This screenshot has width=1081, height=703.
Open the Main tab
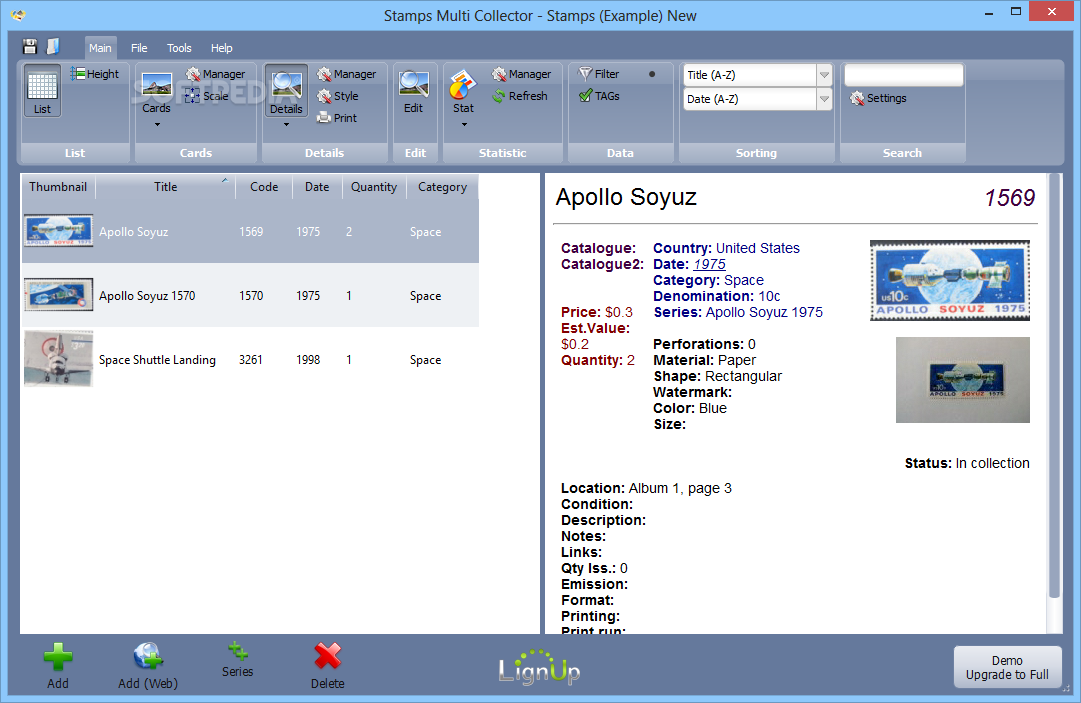[100, 48]
